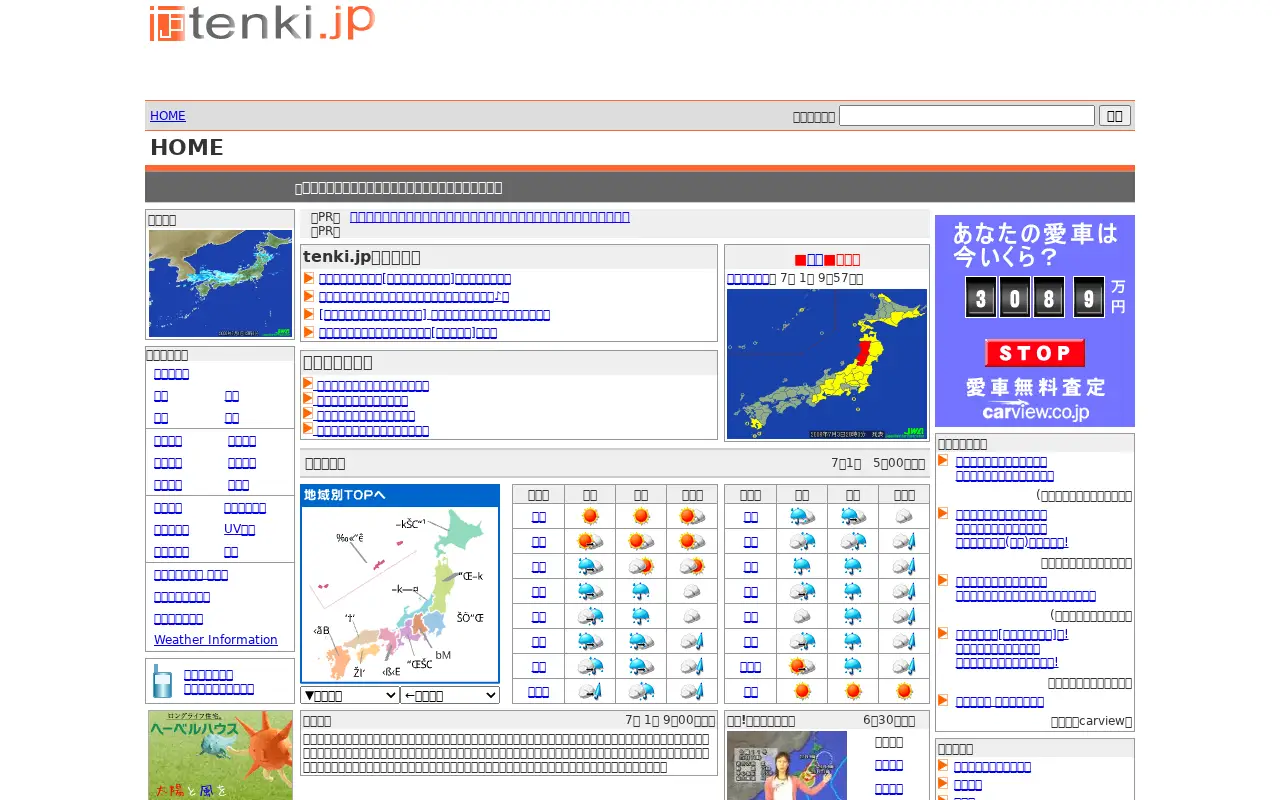1280x800 pixels.
Task: Click the sun icon in left forecast table's first row, first forecast column
Action: pyautogui.click(x=590, y=516)
